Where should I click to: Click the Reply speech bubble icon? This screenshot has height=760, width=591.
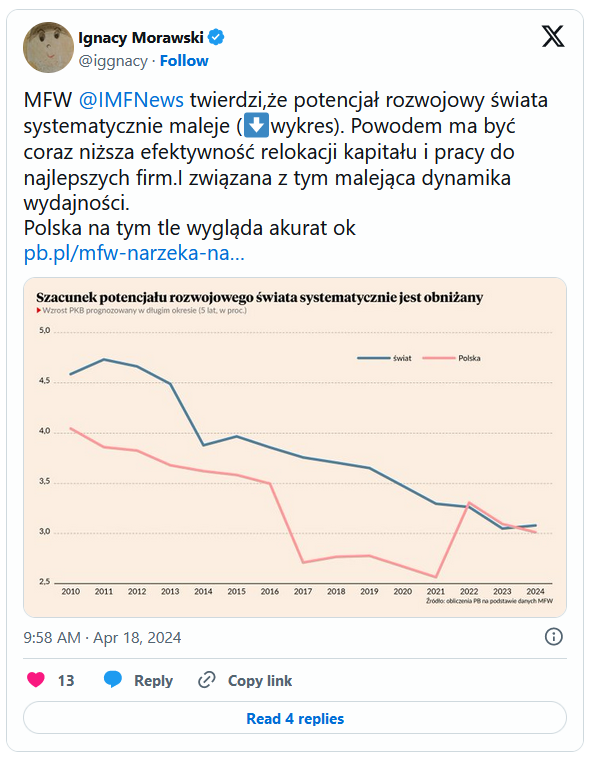pyautogui.click(x=113, y=680)
